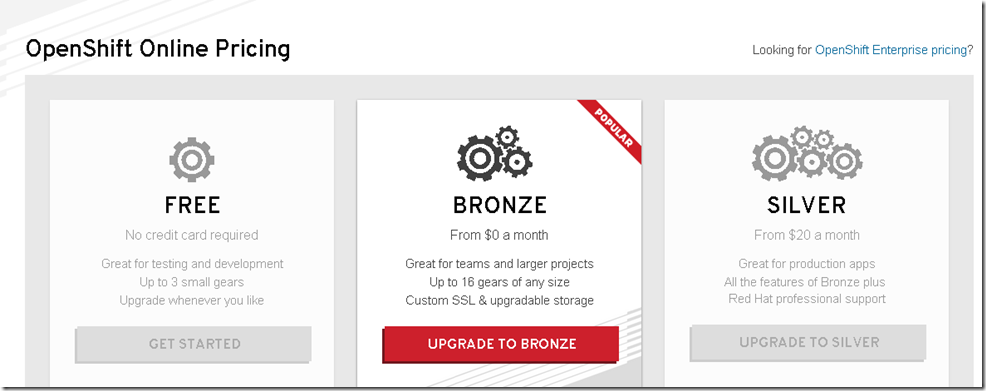Click 'Up to 3 small gears' line
Viewport: 986px width, 391px height.
(x=192, y=282)
